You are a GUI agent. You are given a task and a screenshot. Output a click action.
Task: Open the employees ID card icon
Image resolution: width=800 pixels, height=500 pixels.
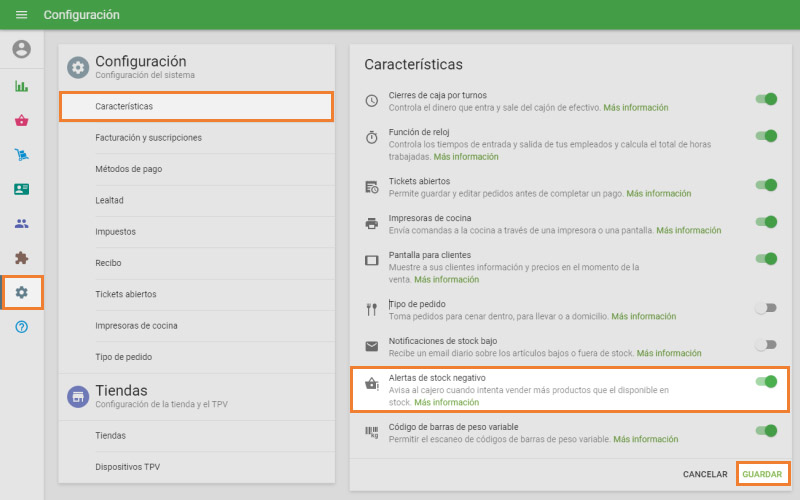21,189
